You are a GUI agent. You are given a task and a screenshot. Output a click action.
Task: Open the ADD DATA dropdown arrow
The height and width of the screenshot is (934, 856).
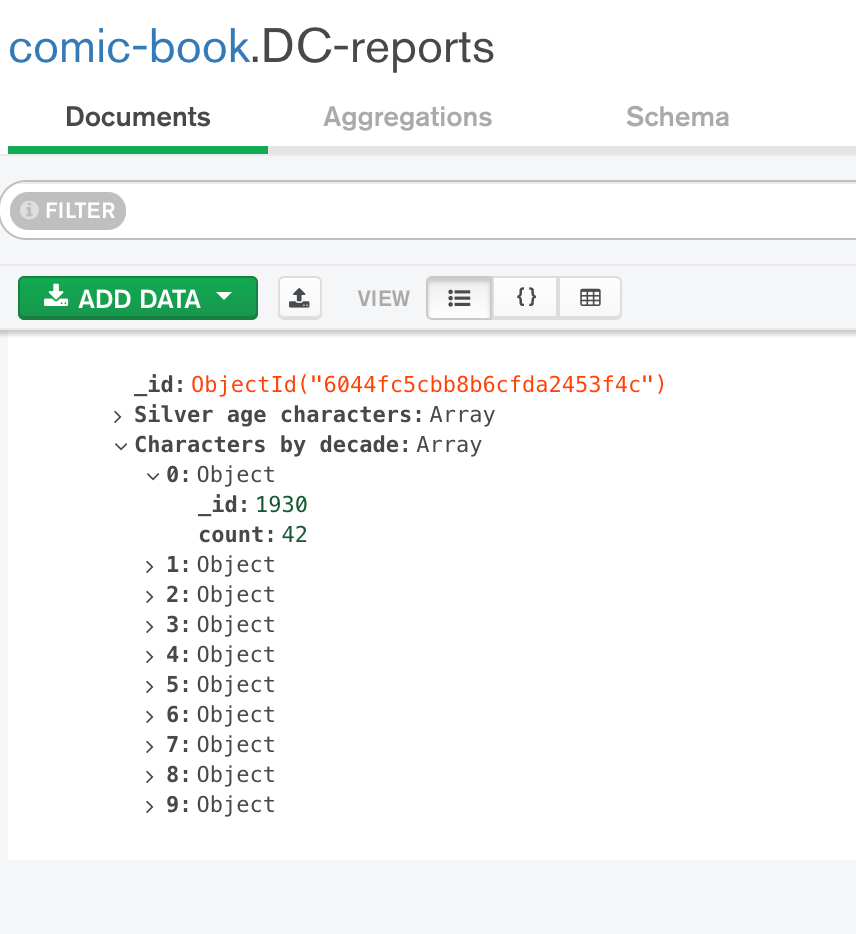tap(224, 297)
